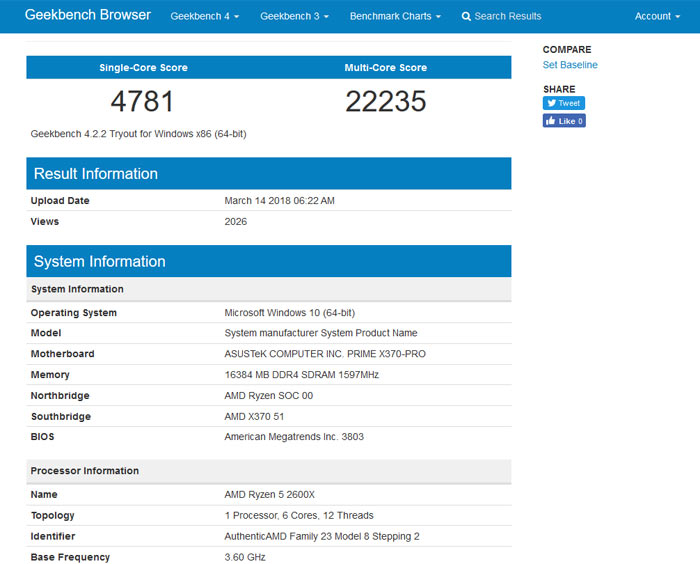The image size is (700, 564).
Task: Select the single-core score 4781
Action: [x=142, y=101]
